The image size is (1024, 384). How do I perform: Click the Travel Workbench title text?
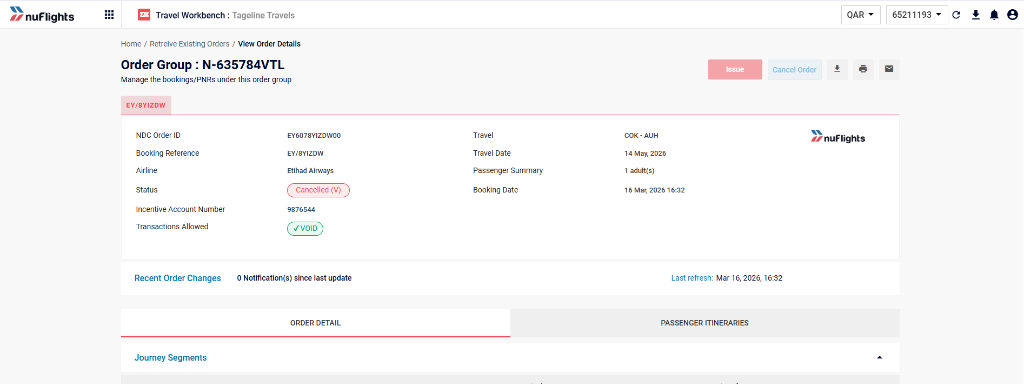pyautogui.click(x=192, y=15)
